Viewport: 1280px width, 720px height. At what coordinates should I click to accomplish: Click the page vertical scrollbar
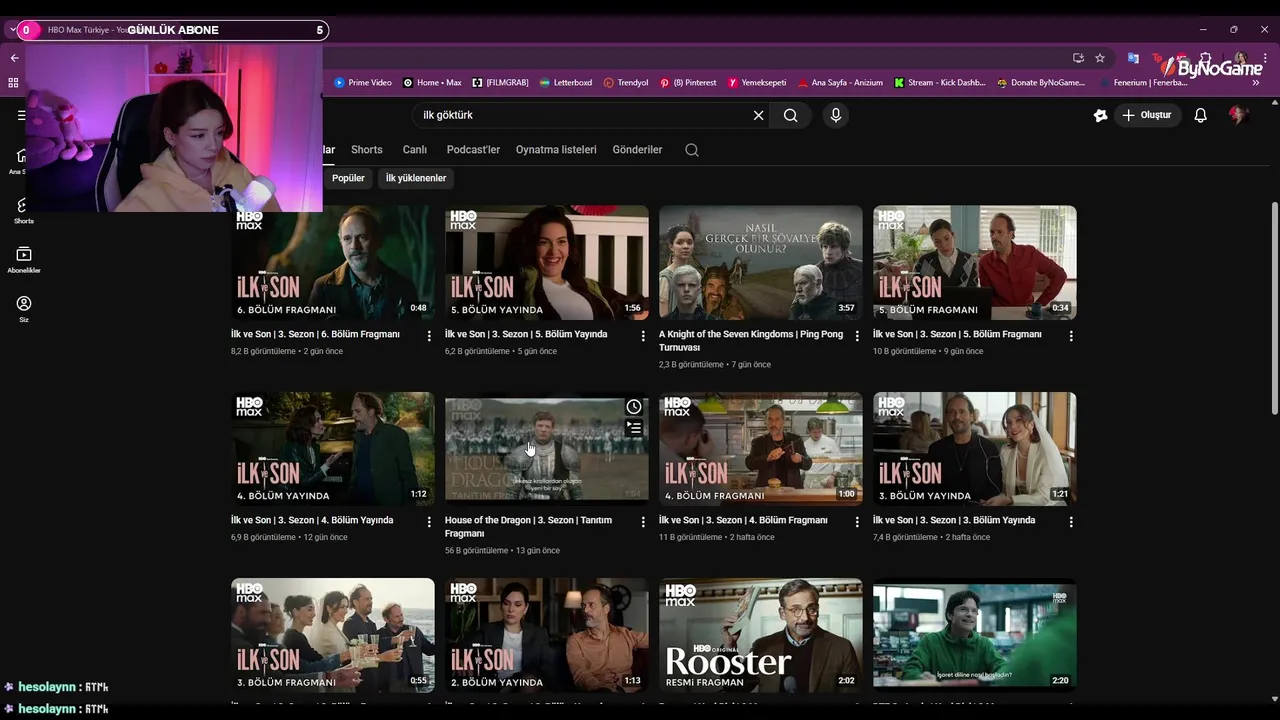(x=1274, y=308)
